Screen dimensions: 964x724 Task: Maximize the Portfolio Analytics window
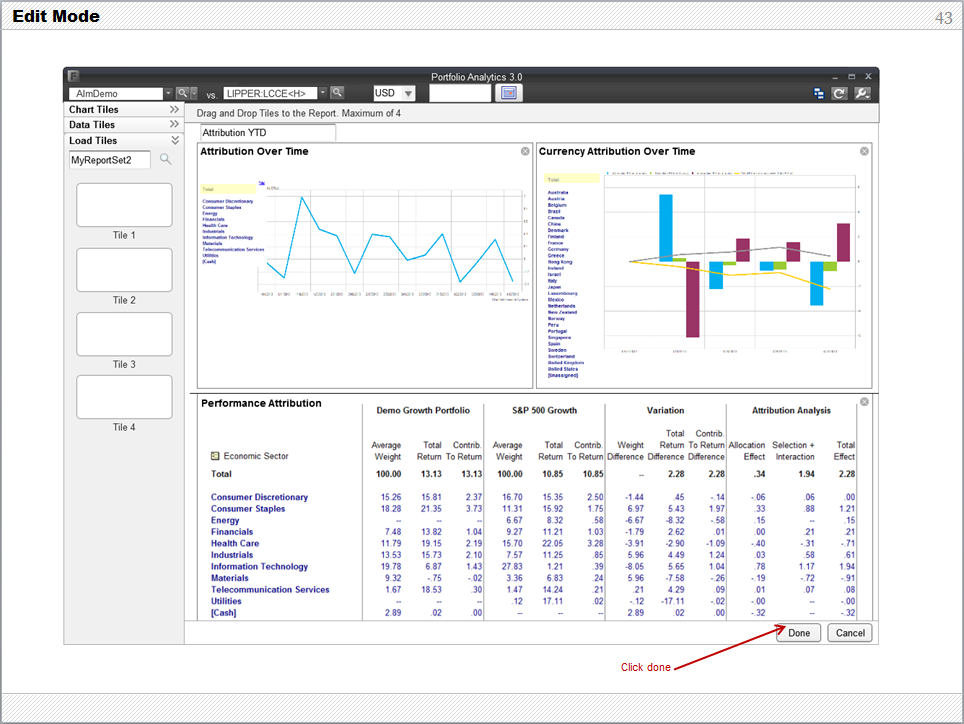[851, 77]
